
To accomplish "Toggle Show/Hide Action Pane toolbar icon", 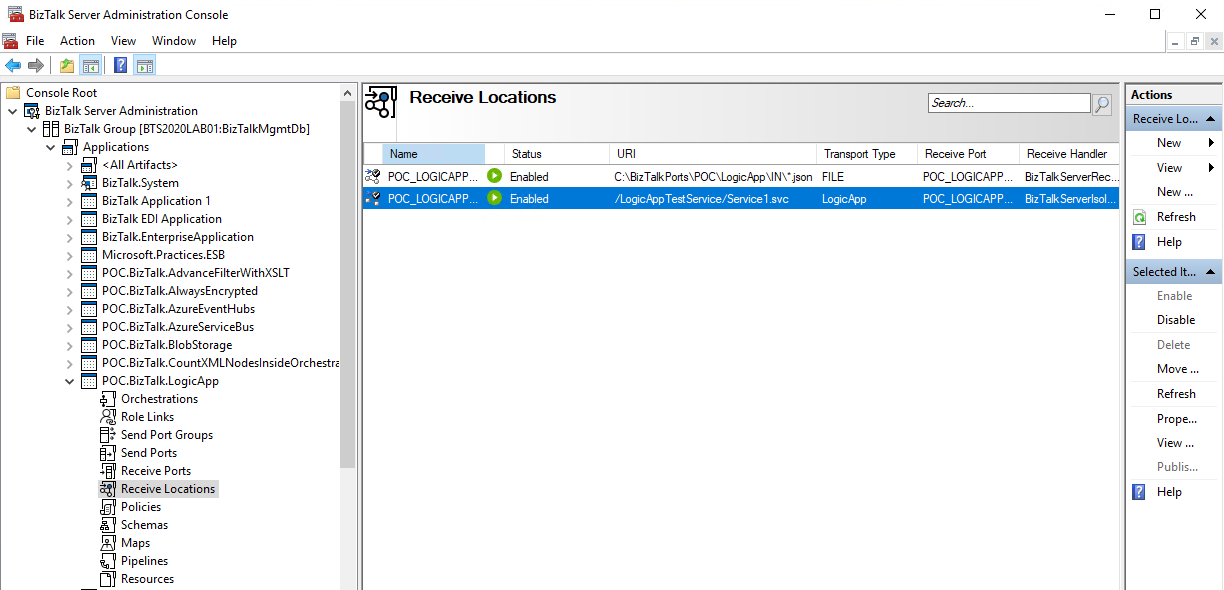I will click(145, 66).
